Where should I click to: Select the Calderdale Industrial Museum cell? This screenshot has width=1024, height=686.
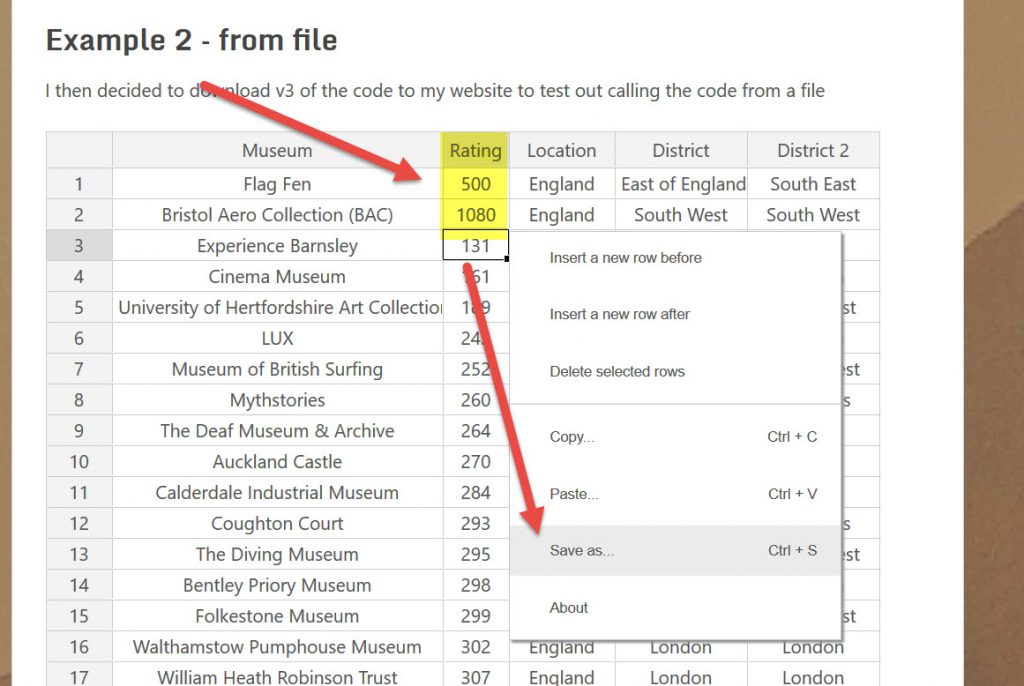(x=277, y=493)
